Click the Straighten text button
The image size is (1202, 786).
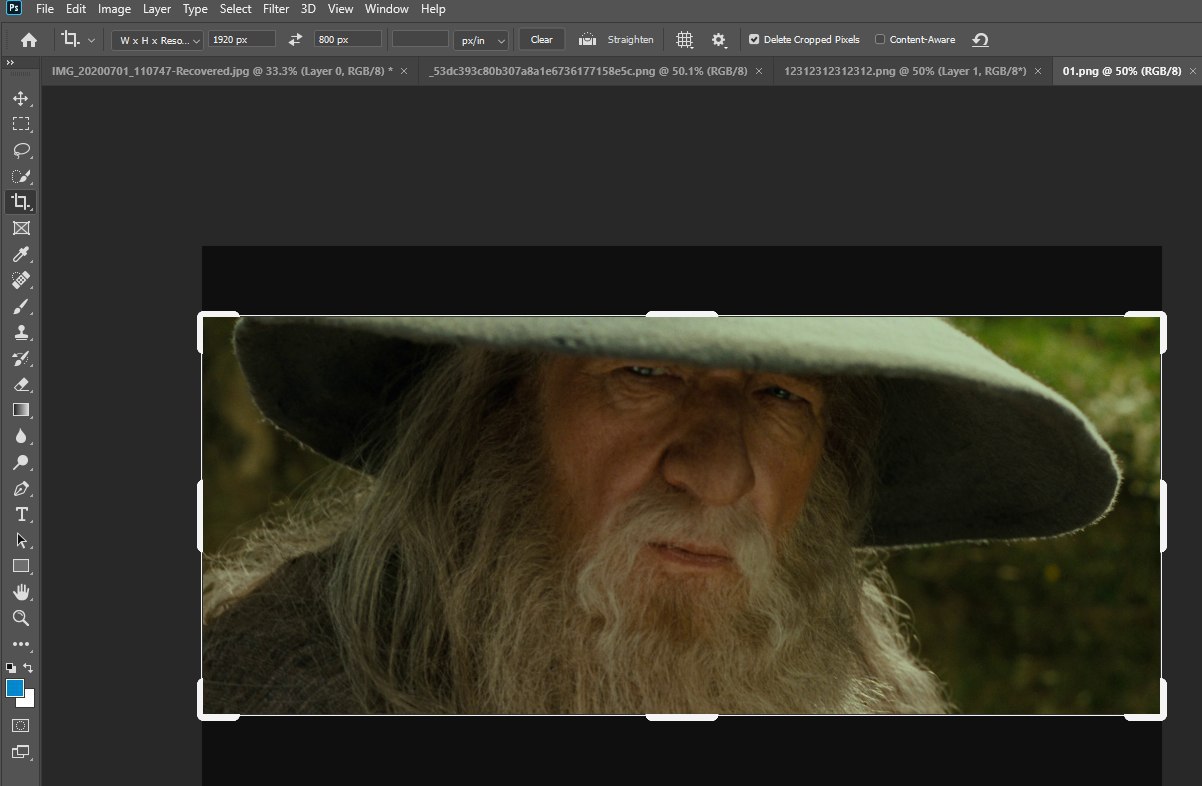point(630,40)
